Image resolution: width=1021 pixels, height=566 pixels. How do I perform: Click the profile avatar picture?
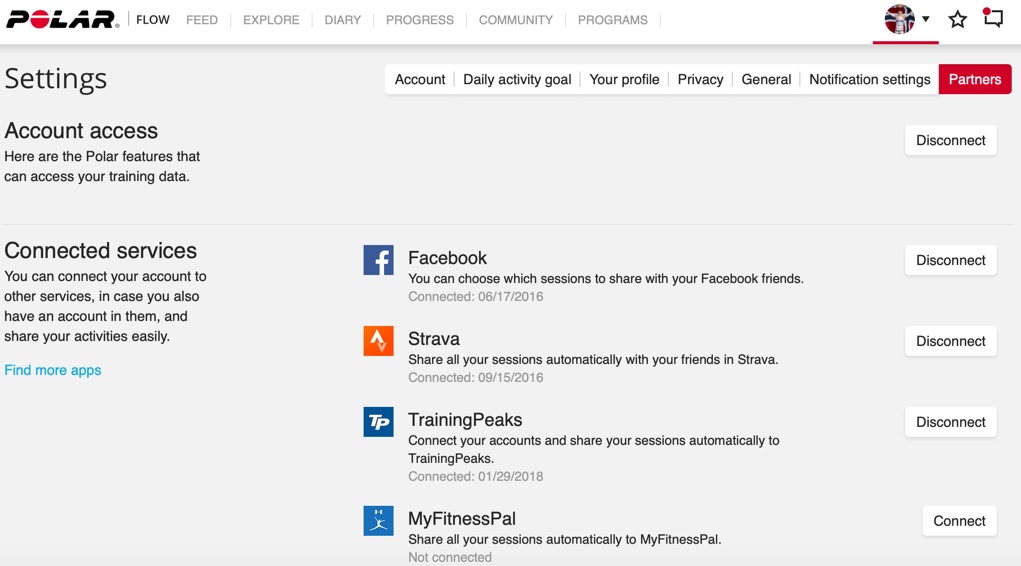[x=899, y=19]
